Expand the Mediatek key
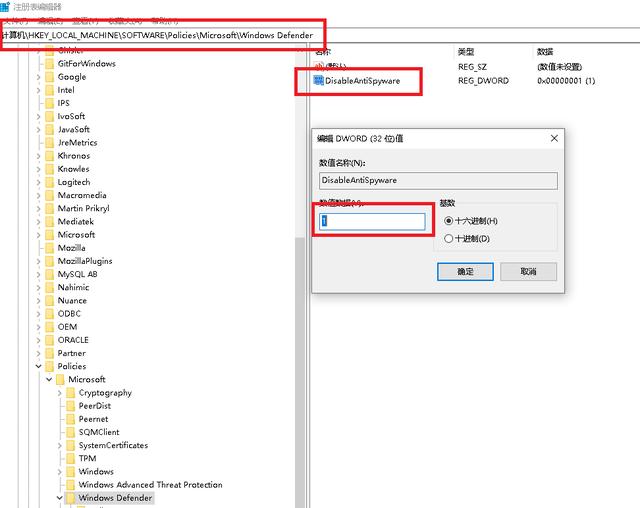Screen dimensions: 640x508 (x=38, y=222)
